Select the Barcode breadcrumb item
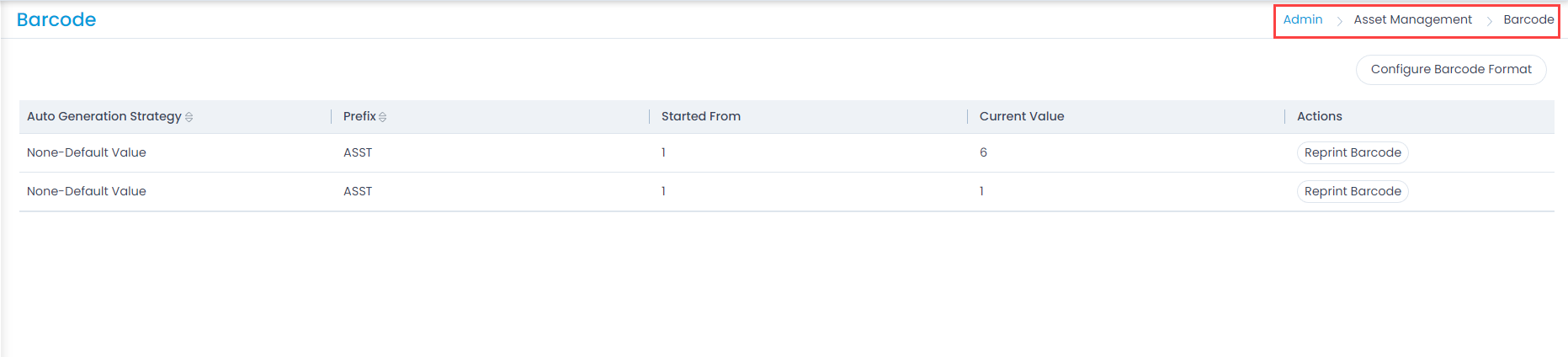 [x=1528, y=19]
